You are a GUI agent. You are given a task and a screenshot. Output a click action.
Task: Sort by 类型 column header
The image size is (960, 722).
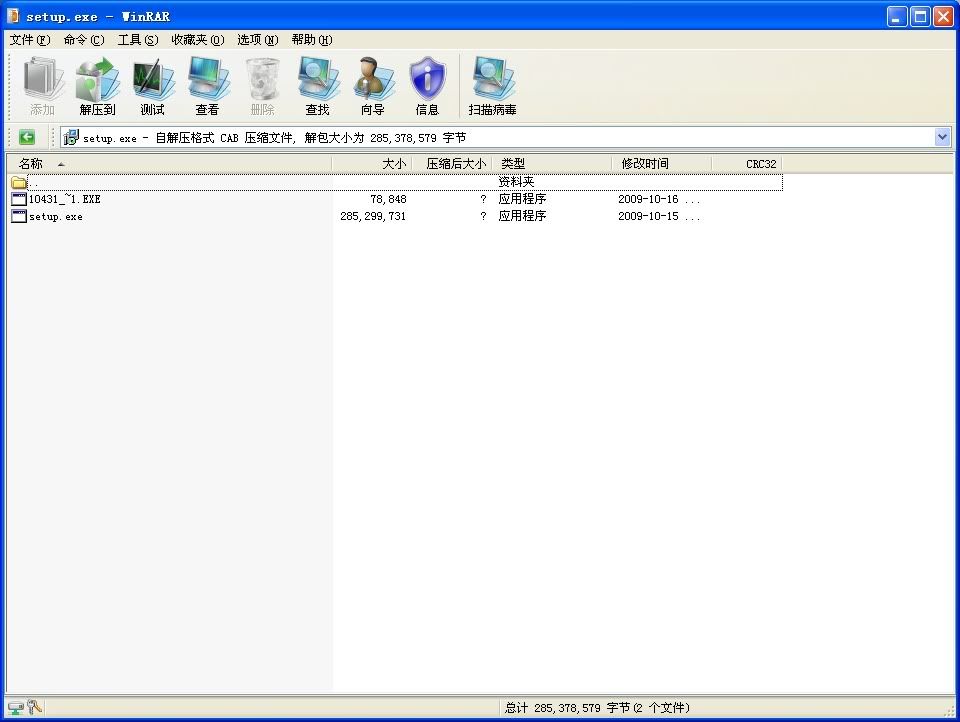tap(552, 164)
